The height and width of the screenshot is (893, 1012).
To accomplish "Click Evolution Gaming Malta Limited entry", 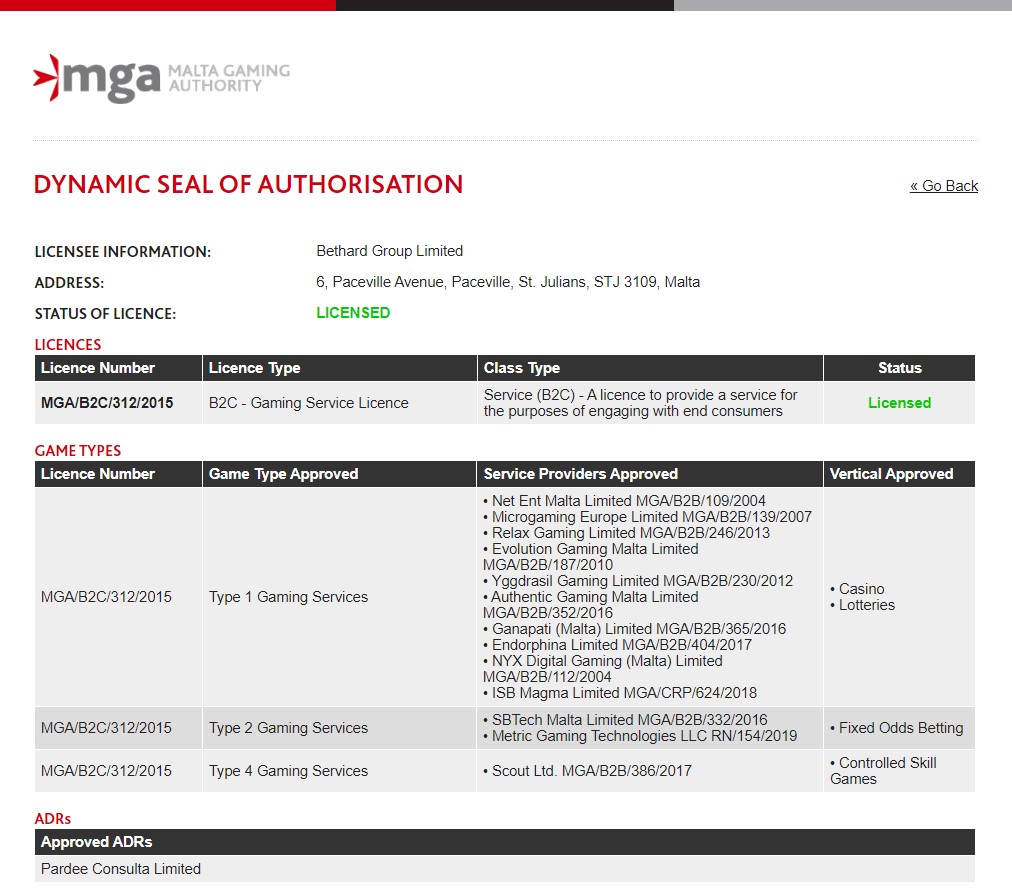I will click(591, 557).
